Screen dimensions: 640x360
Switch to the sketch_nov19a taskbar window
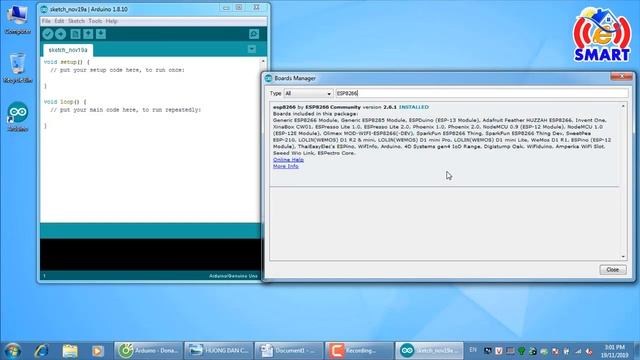429,351
